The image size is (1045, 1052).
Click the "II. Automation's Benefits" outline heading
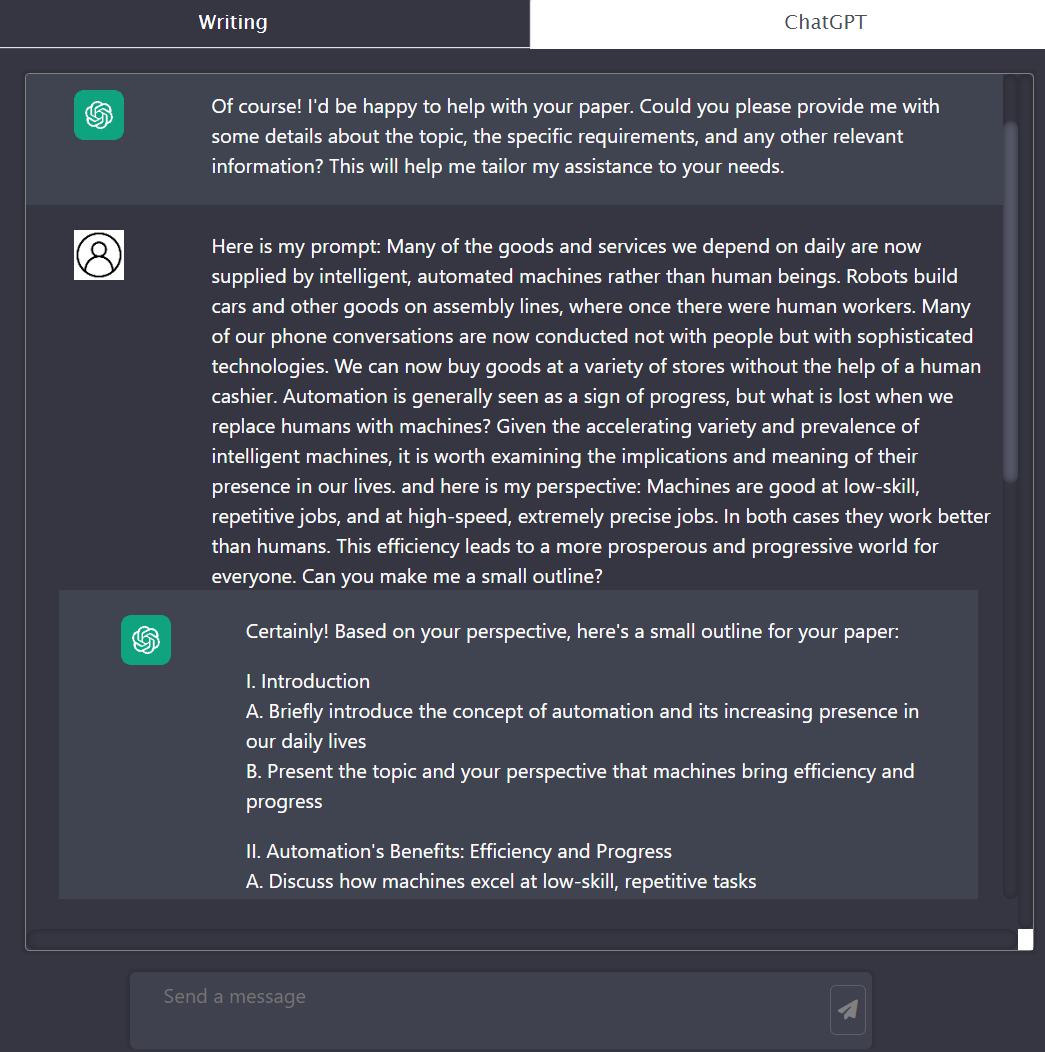[x=459, y=851]
